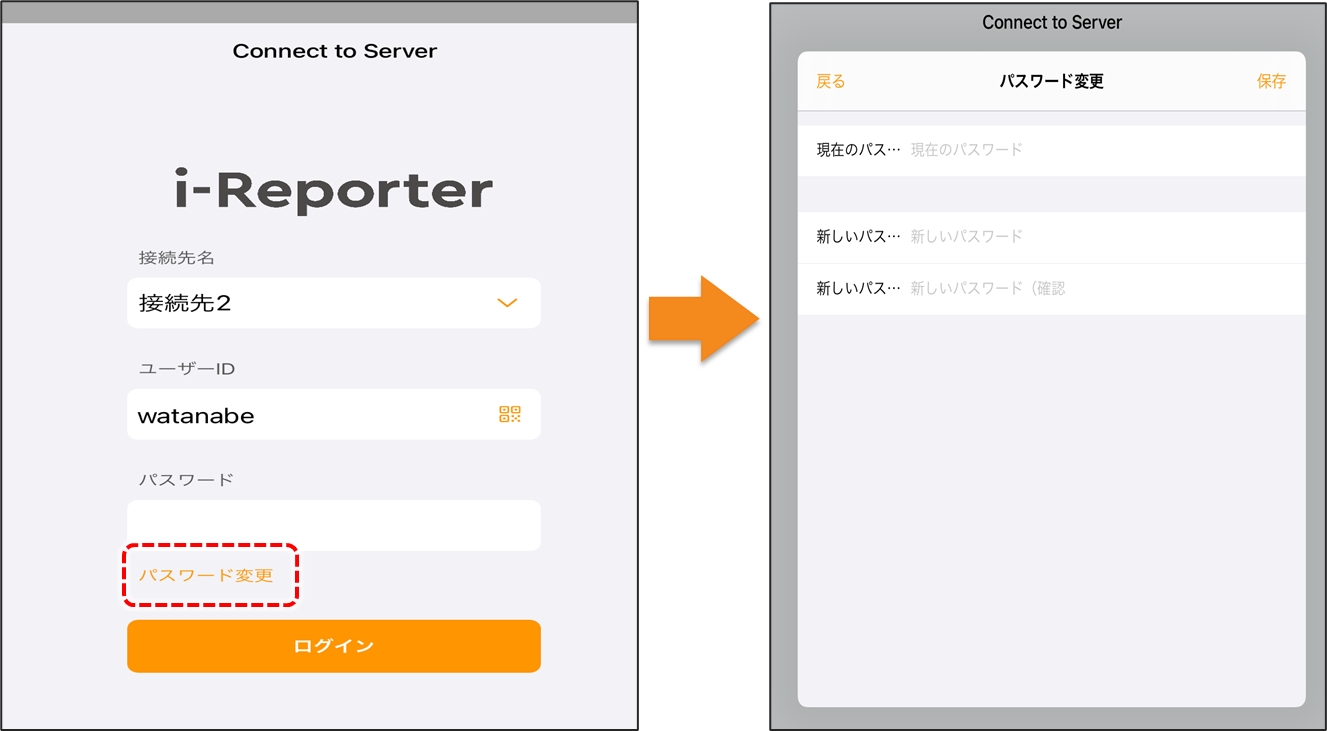
Task: Open the パスワード変更 link under password
Action: [206, 575]
